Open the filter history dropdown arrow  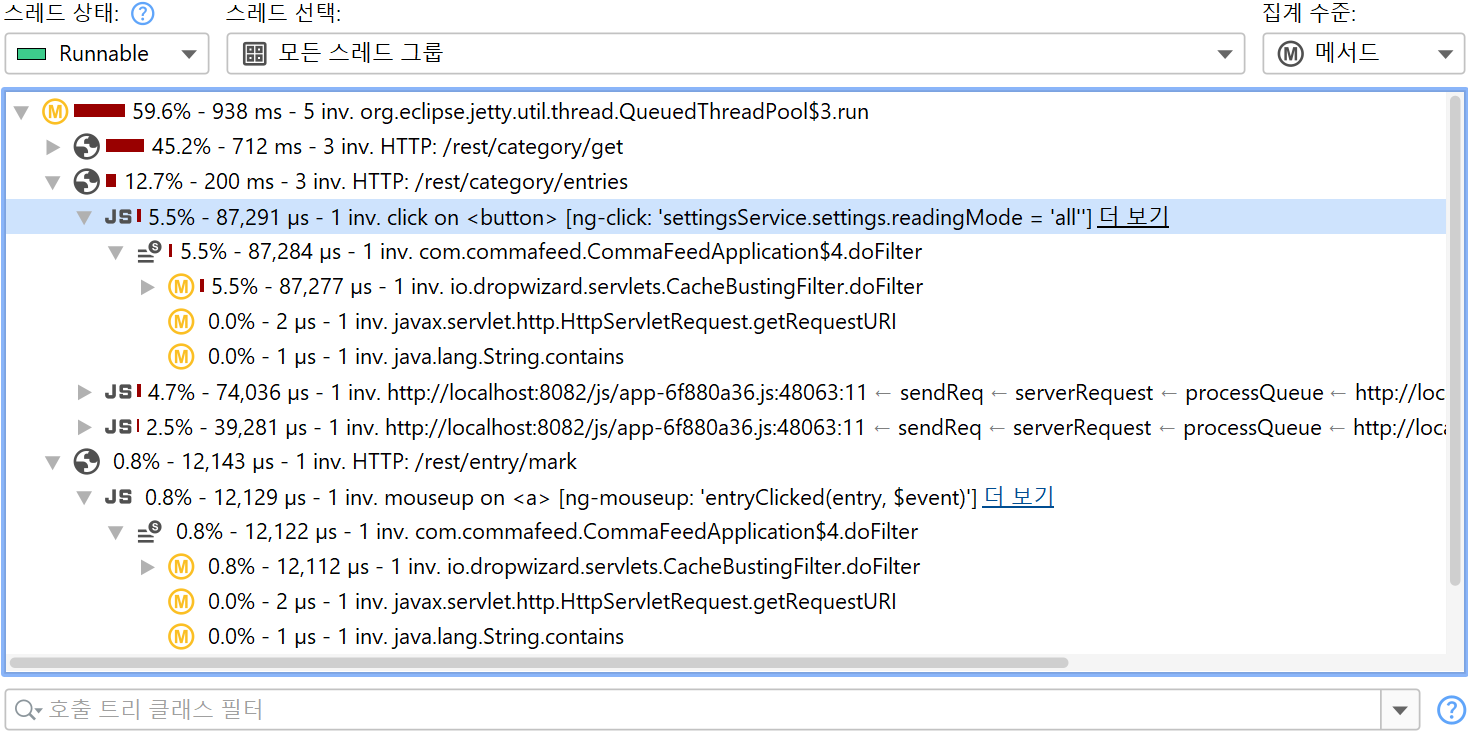point(1400,710)
